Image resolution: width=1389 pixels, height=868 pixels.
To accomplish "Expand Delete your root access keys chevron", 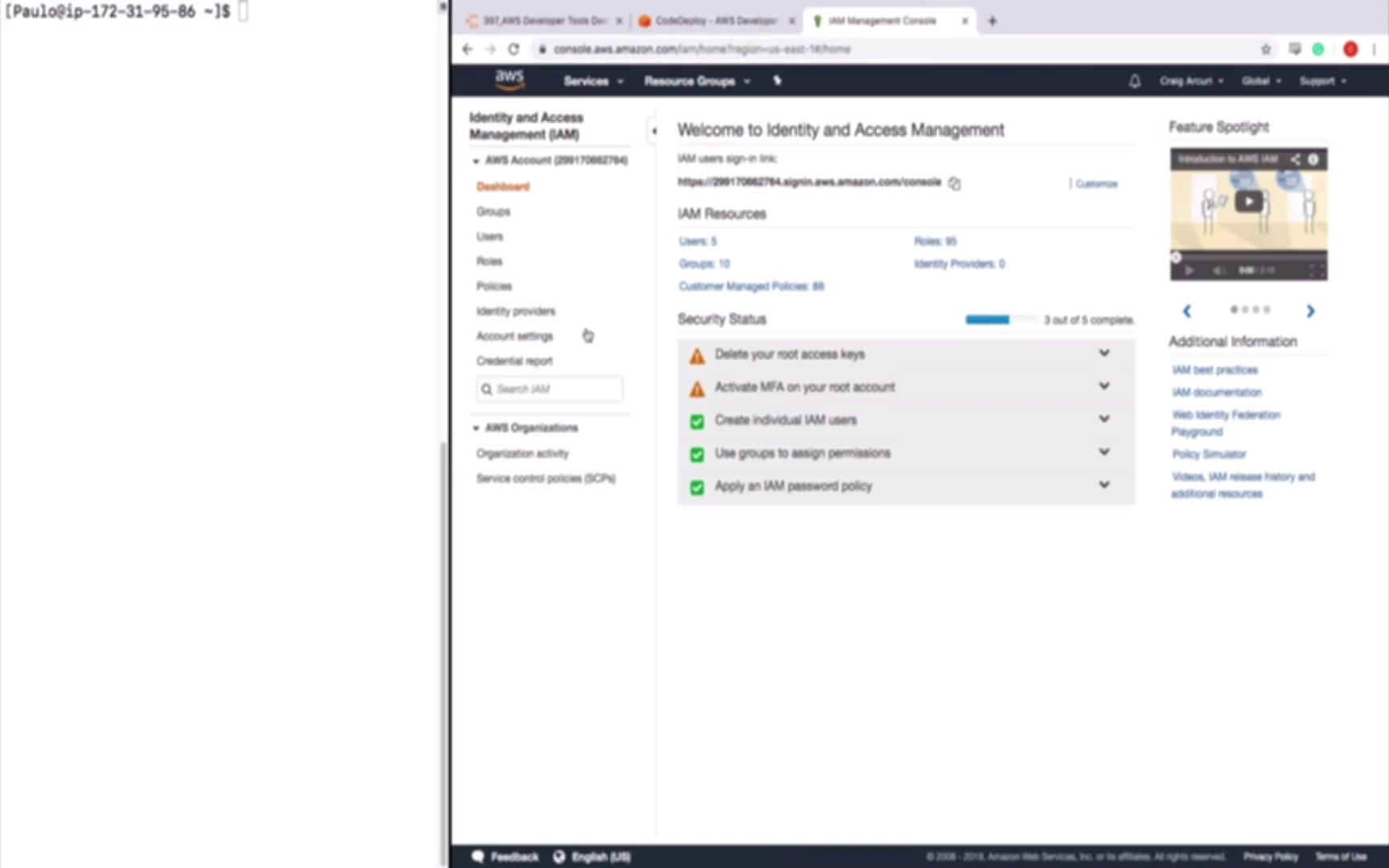I will point(1104,353).
